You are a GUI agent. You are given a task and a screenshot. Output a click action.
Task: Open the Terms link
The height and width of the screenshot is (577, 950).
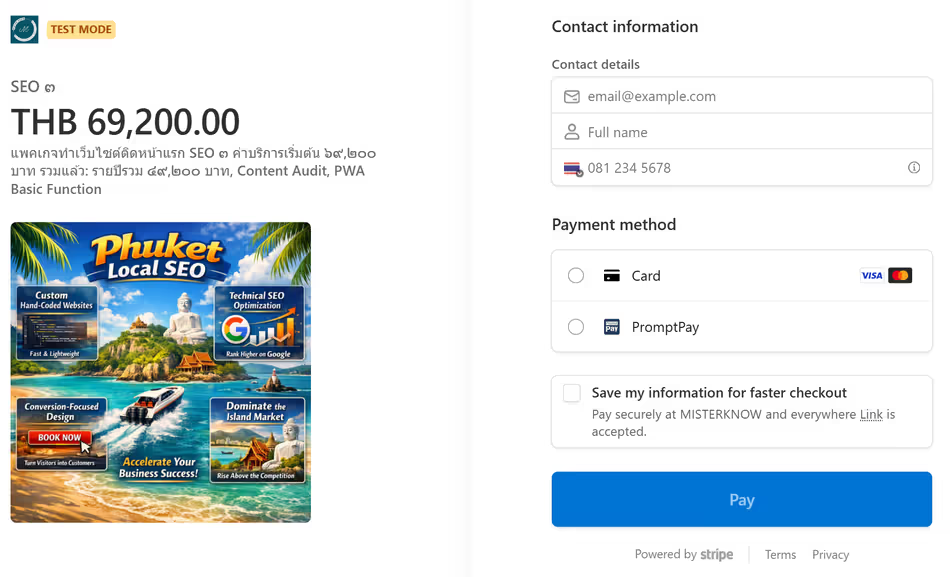pos(780,555)
